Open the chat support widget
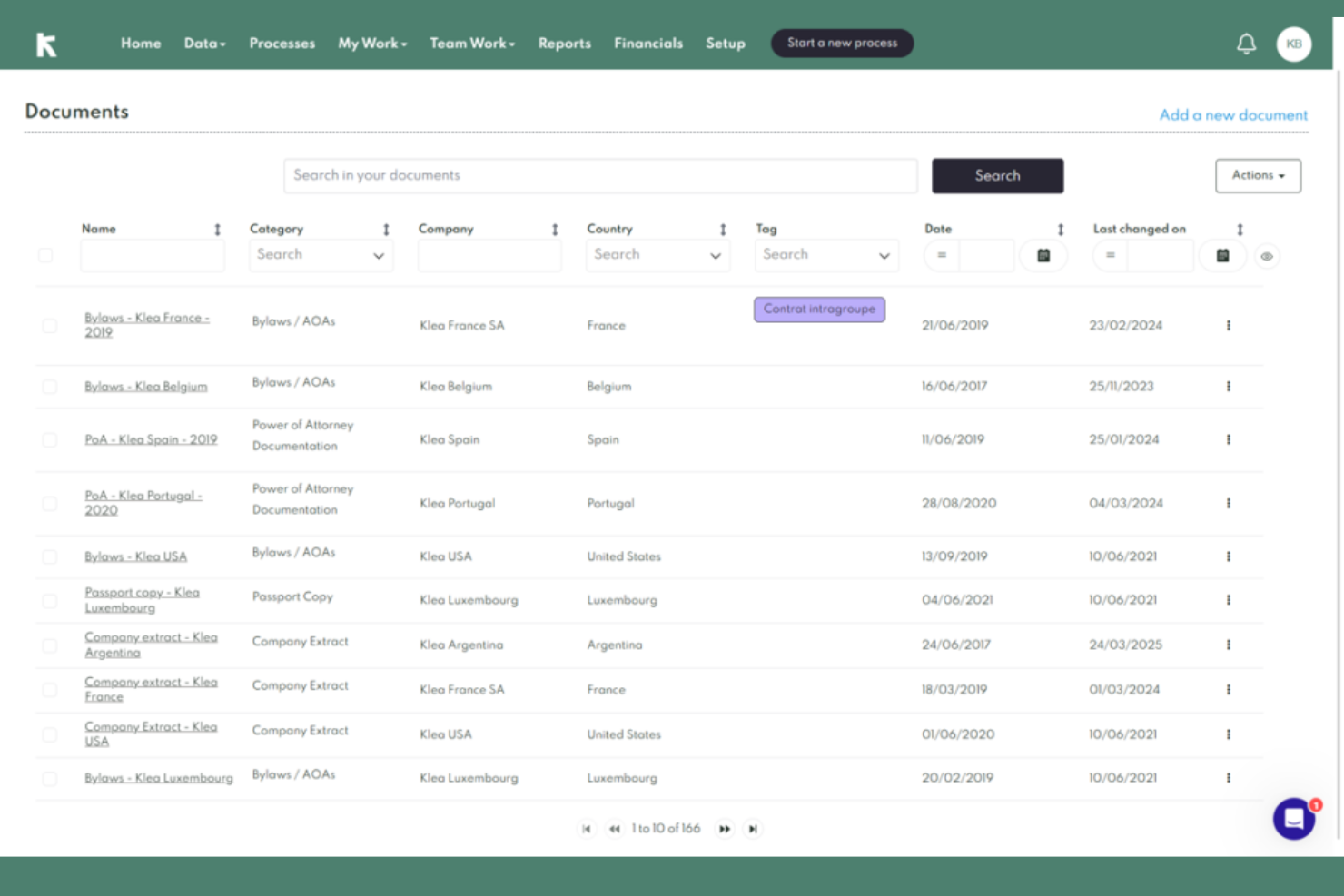The image size is (1344, 896). pos(1293,818)
